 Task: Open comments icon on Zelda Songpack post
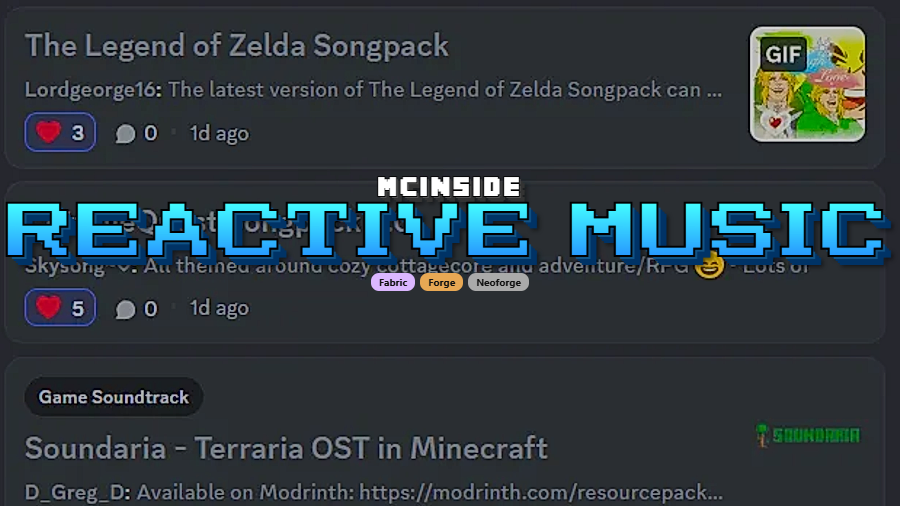click(125, 133)
